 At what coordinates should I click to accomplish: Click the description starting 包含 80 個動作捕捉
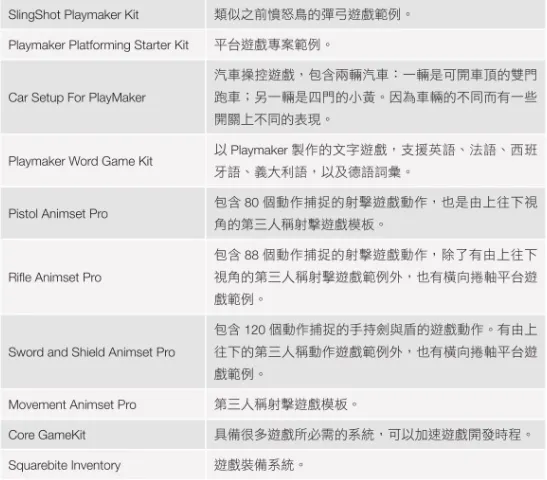pyautogui.click(x=375, y=213)
